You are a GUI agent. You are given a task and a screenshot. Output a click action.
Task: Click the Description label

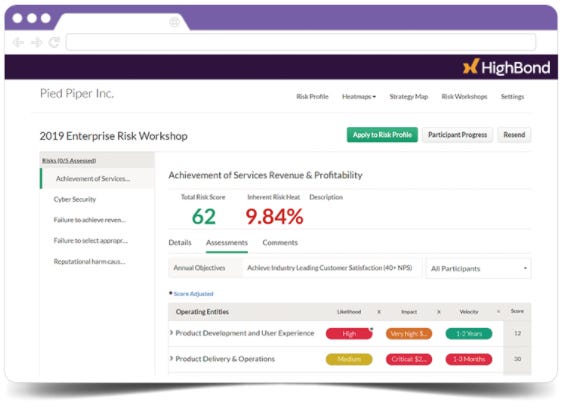[326, 197]
